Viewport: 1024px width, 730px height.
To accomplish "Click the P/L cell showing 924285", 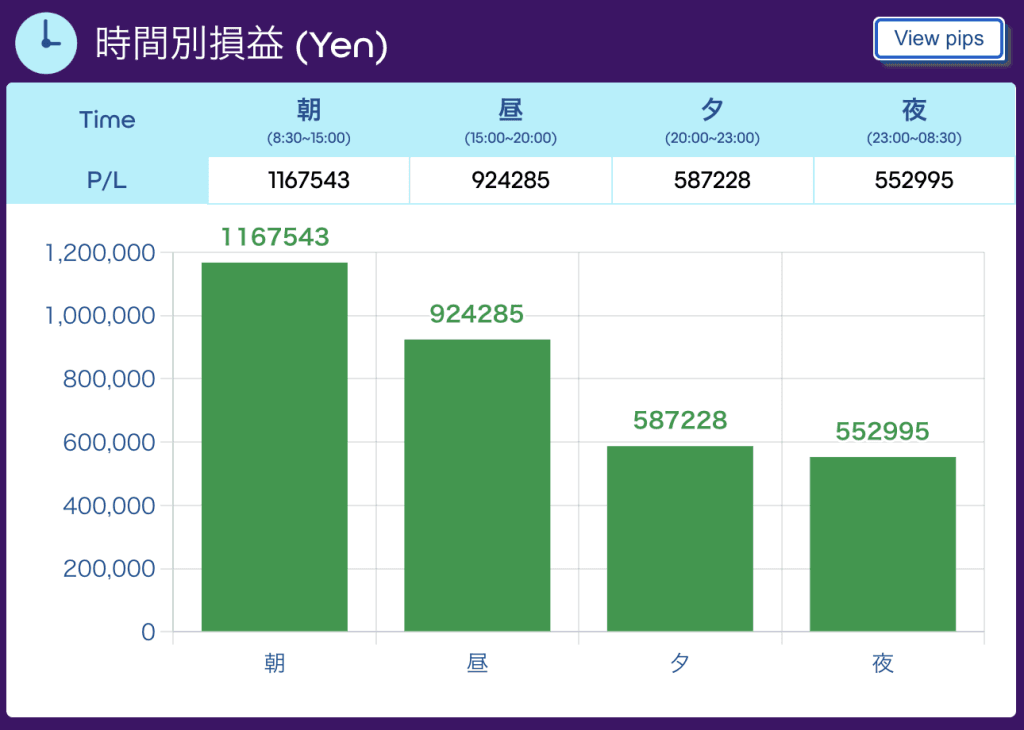I will point(511,180).
